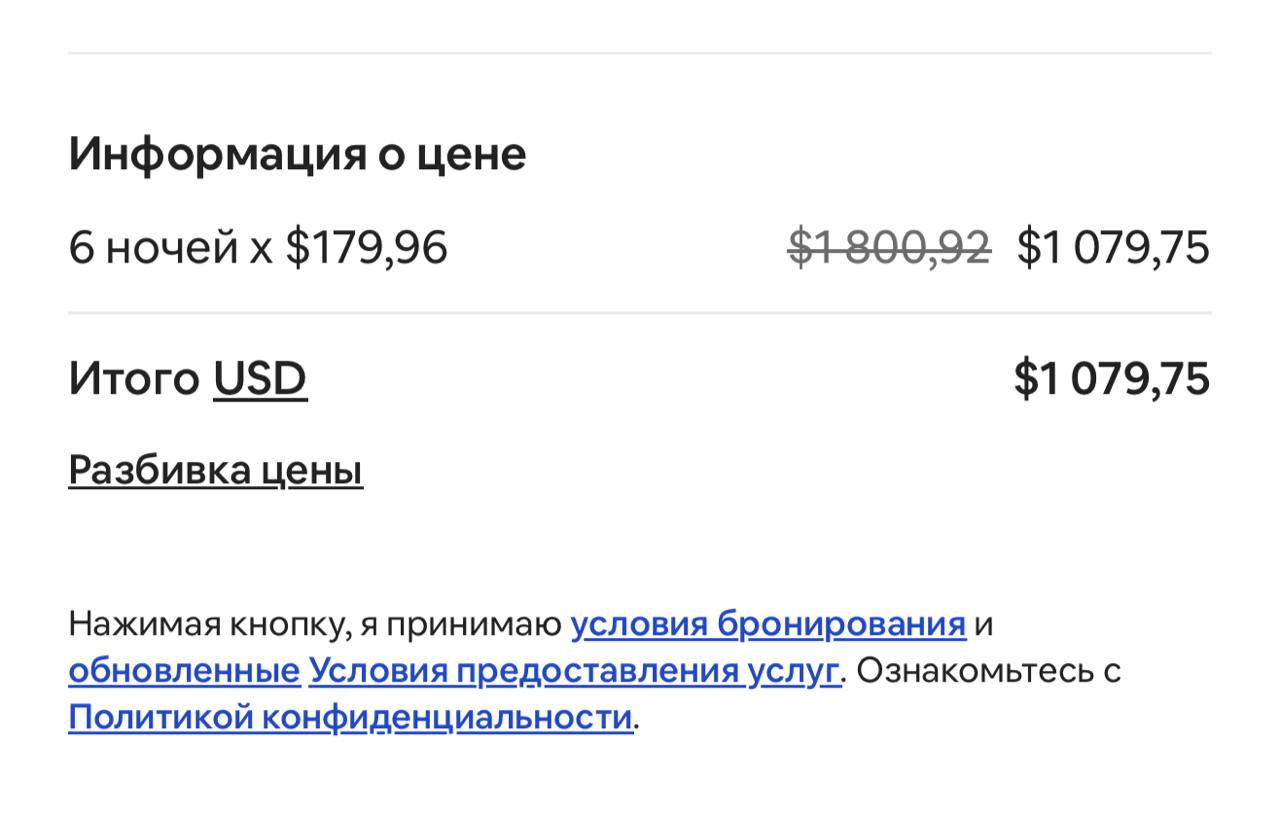Screen dimensions: 1280x813
Task: Open the "условия бронирования" link
Action: (x=767, y=624)
